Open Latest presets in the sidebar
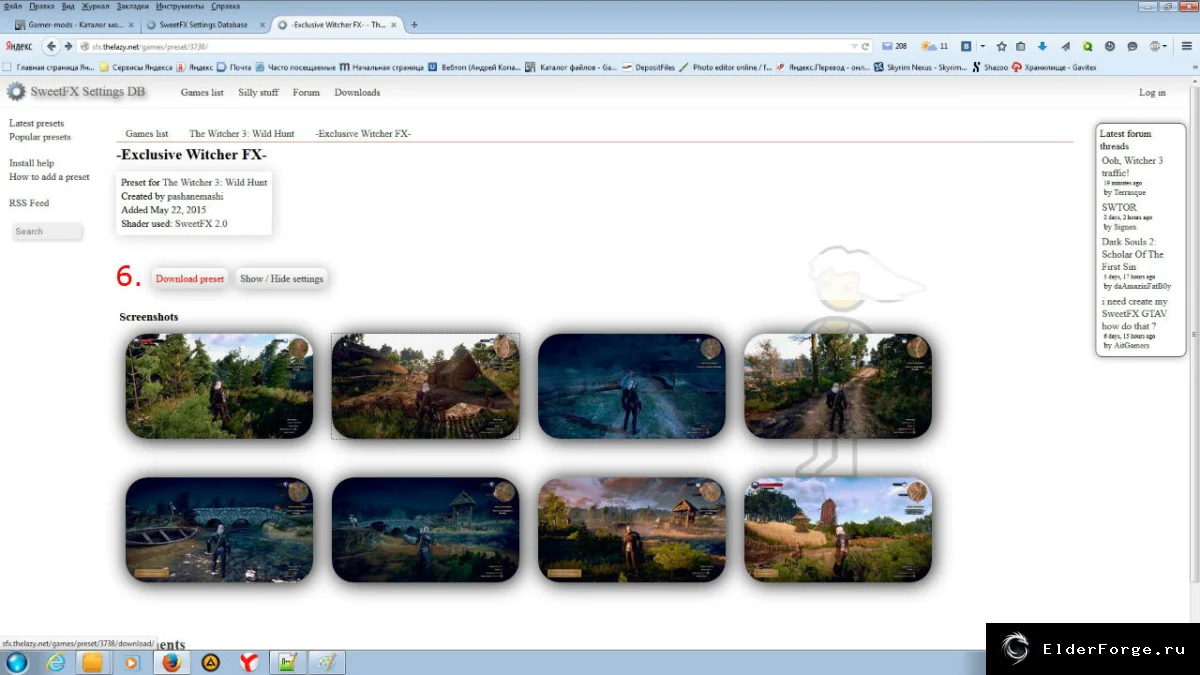The width and height of the screenshot is (1200, 675). [36, 124]
